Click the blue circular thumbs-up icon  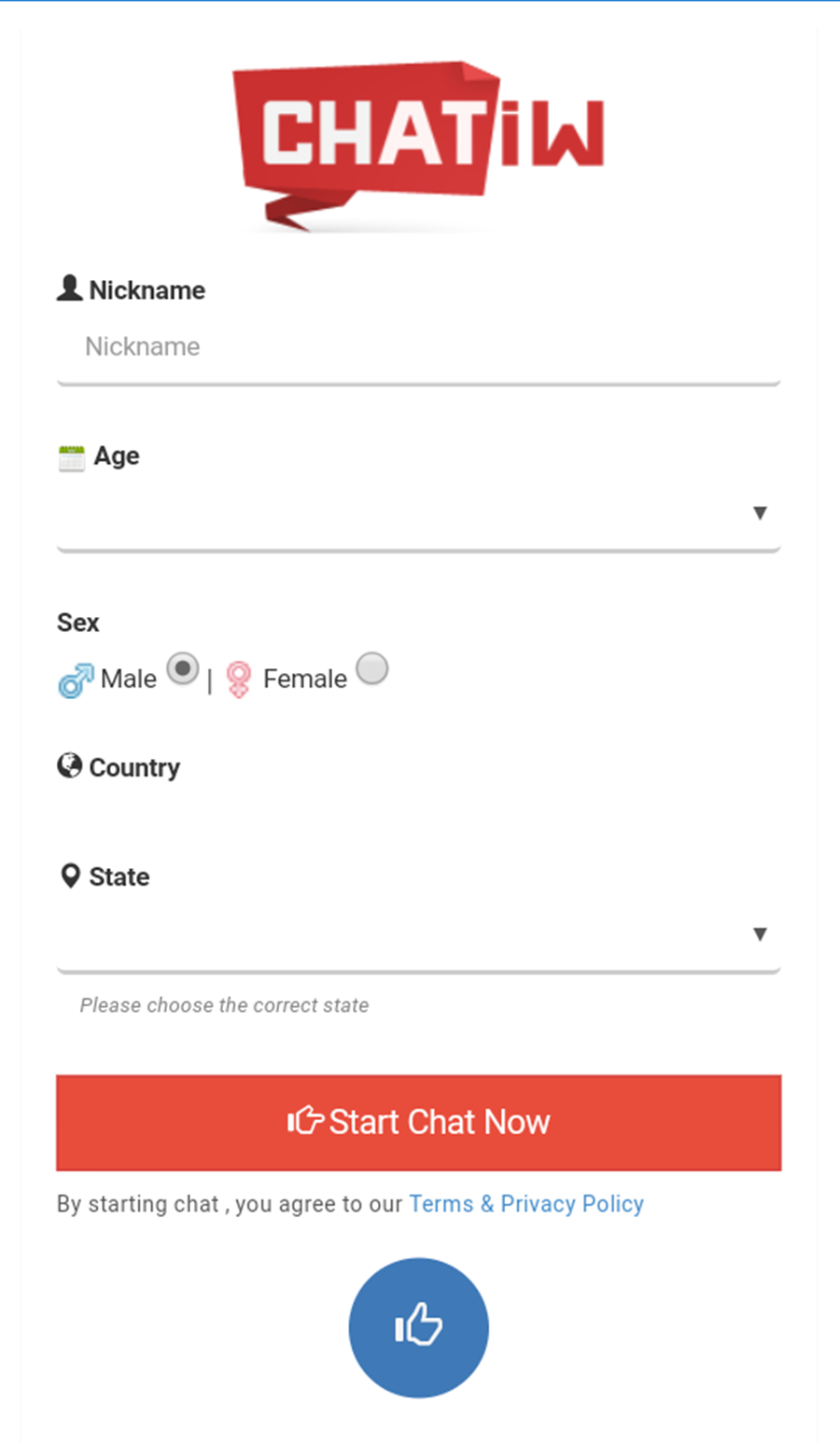click(418, 1327)
